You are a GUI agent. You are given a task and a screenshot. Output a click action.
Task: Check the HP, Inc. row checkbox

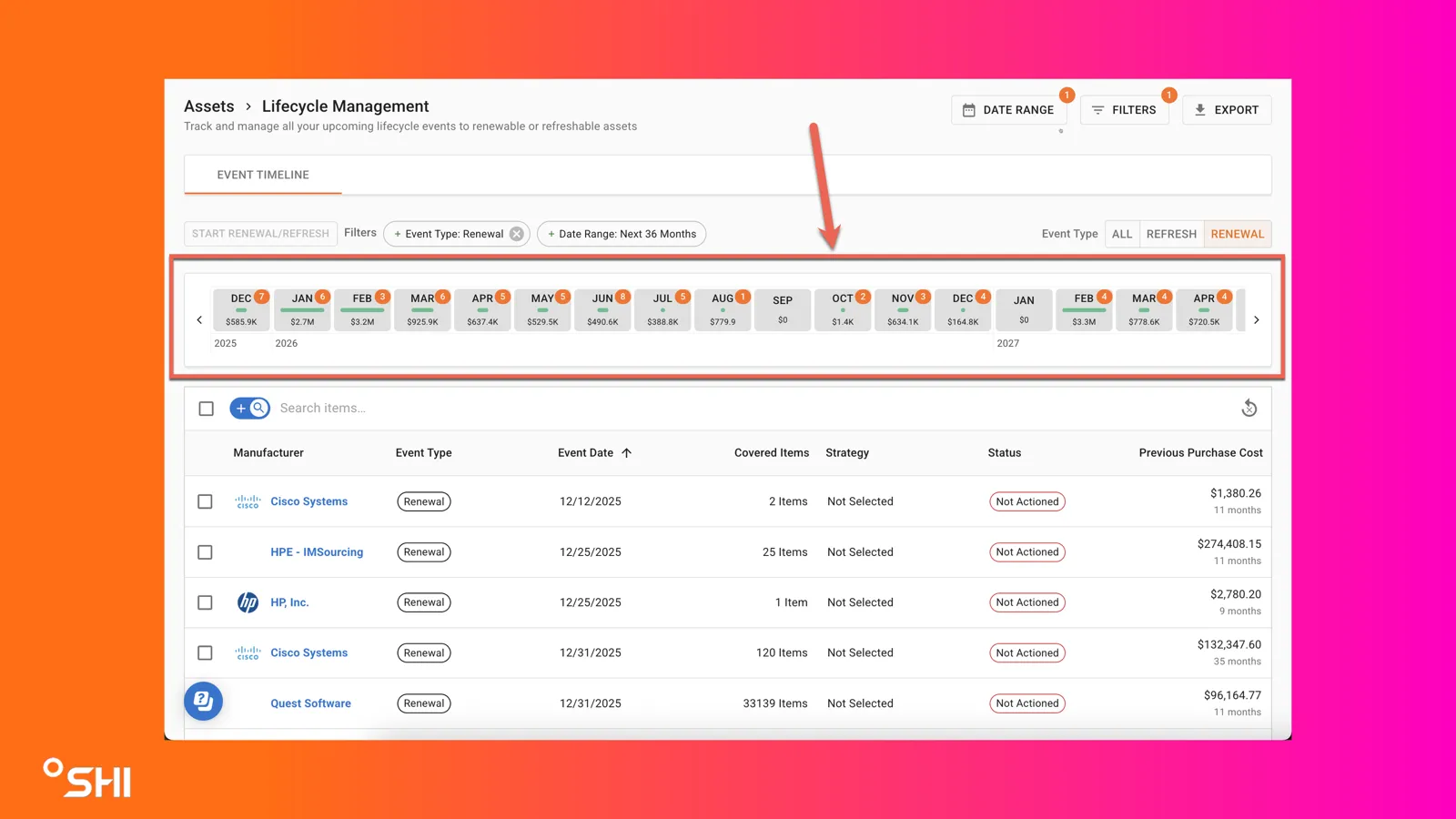(205, 602)
